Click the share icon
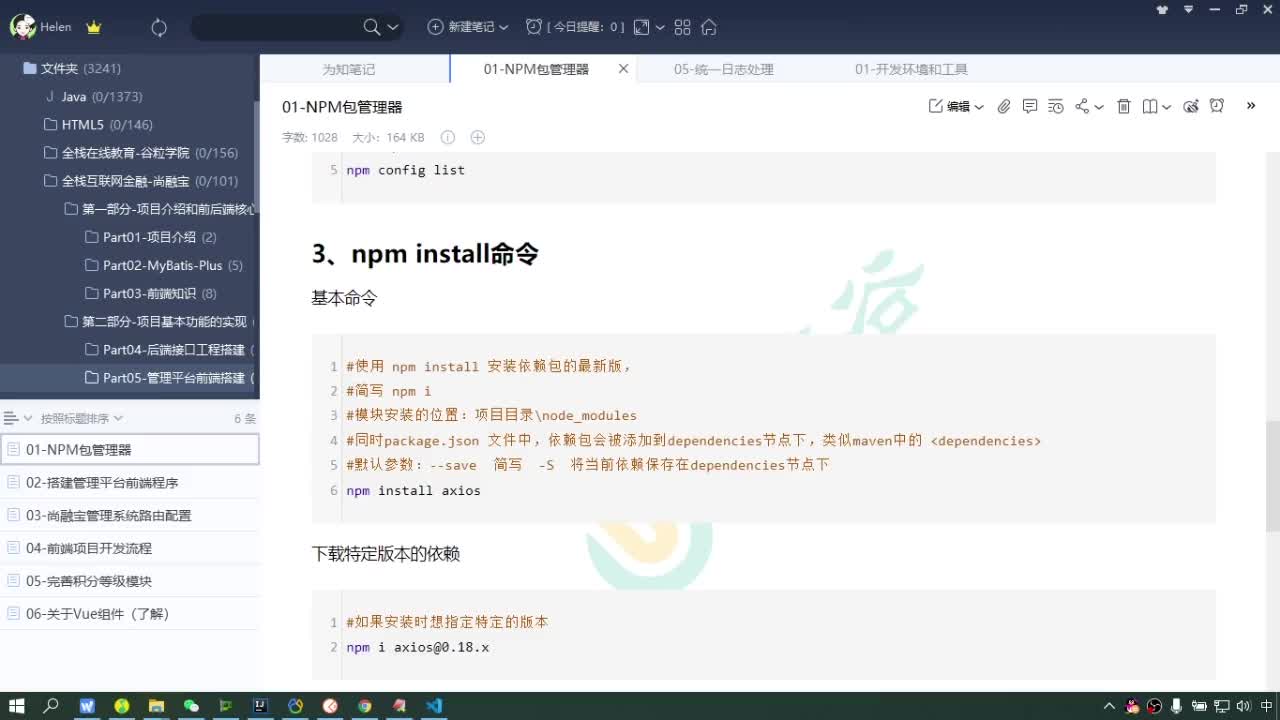Screen dimensions: 1280x720 1082,106
